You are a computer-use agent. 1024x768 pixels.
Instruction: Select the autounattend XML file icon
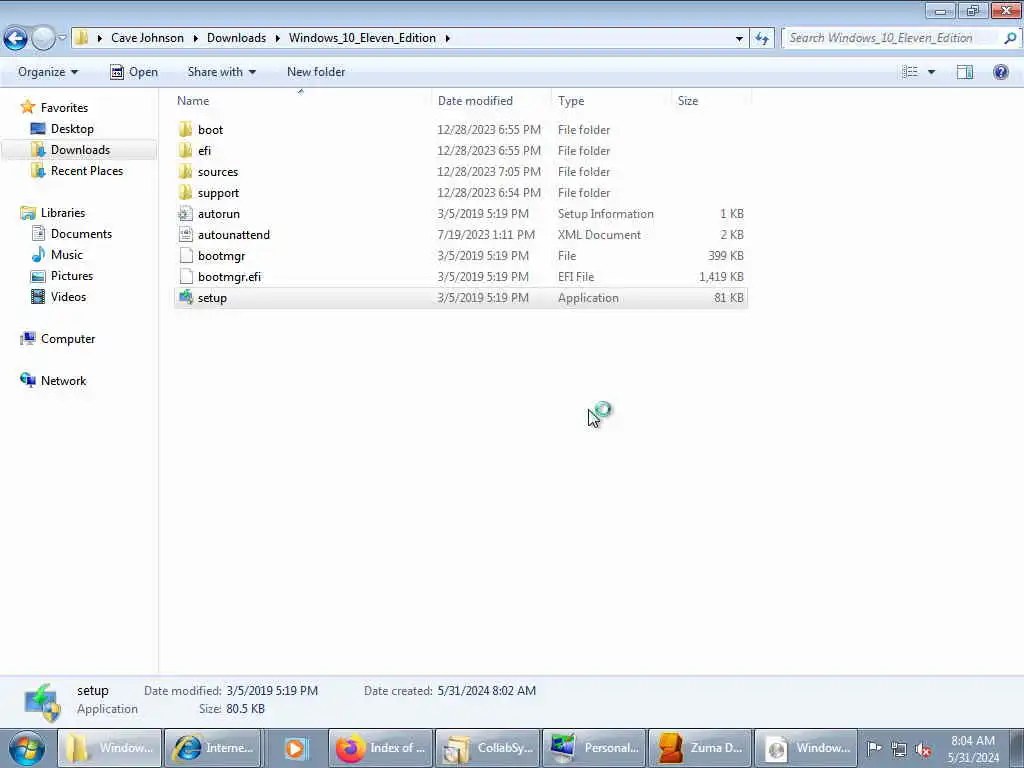185,234
